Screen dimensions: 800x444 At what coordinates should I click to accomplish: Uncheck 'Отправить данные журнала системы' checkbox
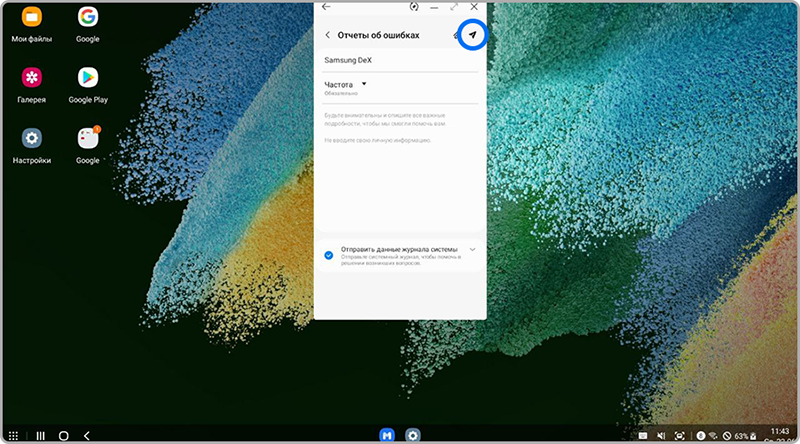[x=329, y=255]
